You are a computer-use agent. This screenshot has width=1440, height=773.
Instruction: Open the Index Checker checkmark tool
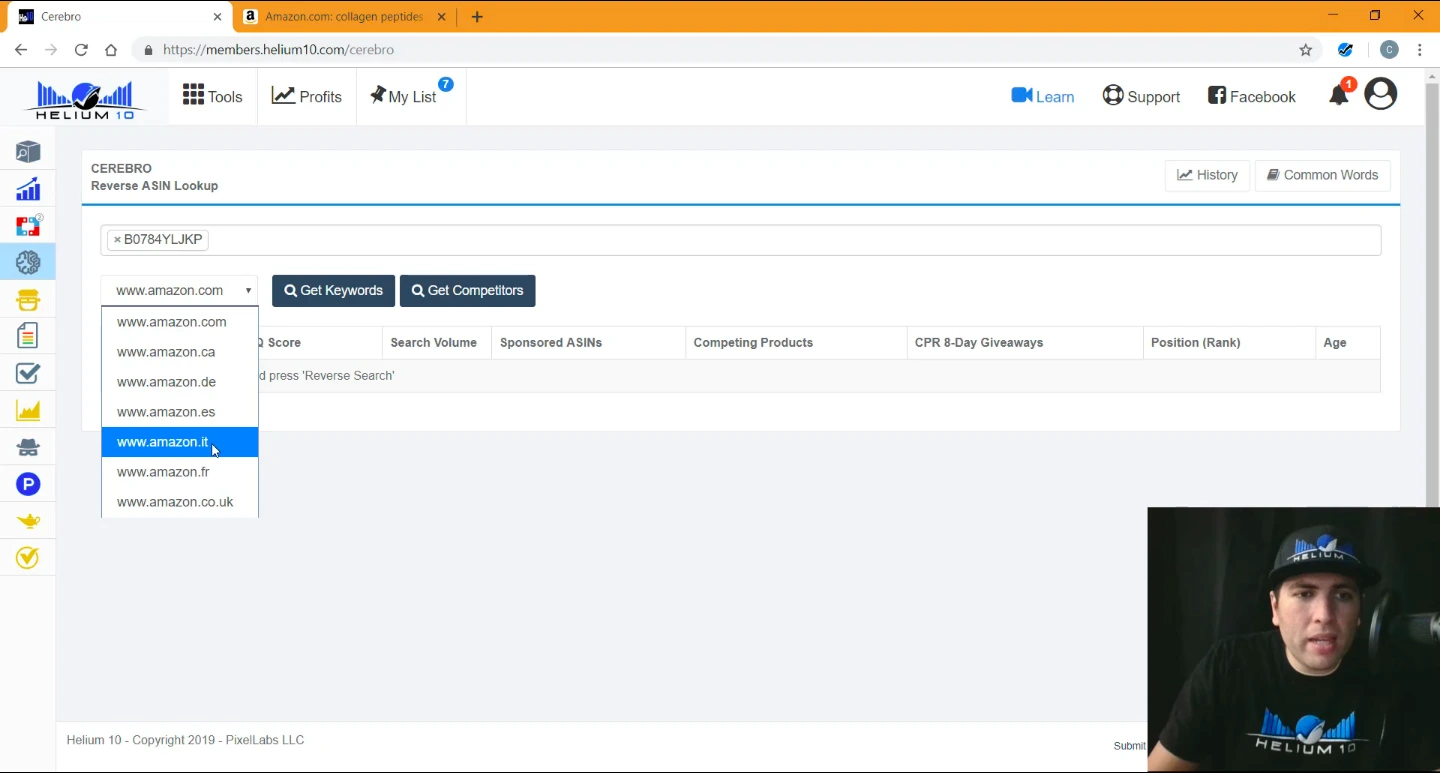point(27,373)
